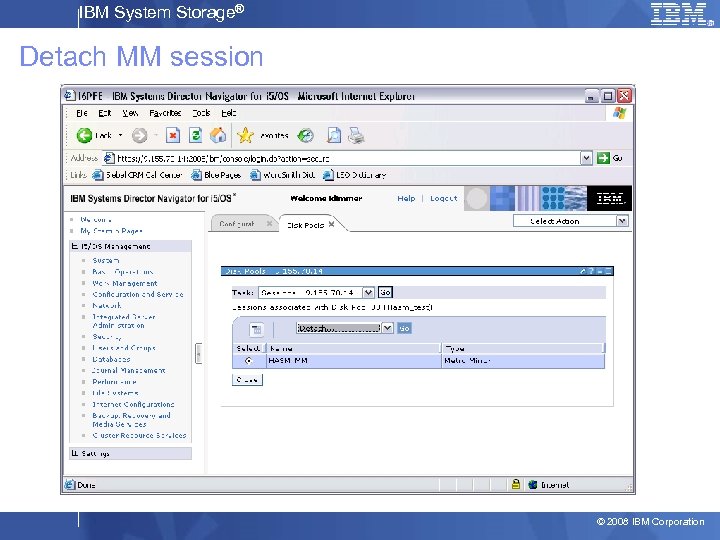720x540 pixels.
Task: Open the Home page house icon
Action: (218, 135)
